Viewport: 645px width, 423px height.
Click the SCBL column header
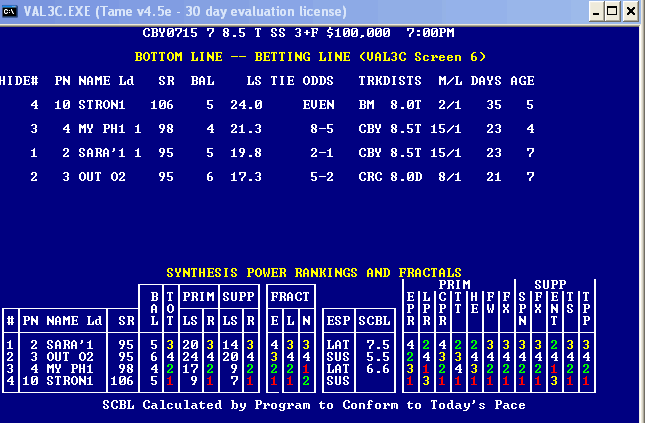pos(374,321)
